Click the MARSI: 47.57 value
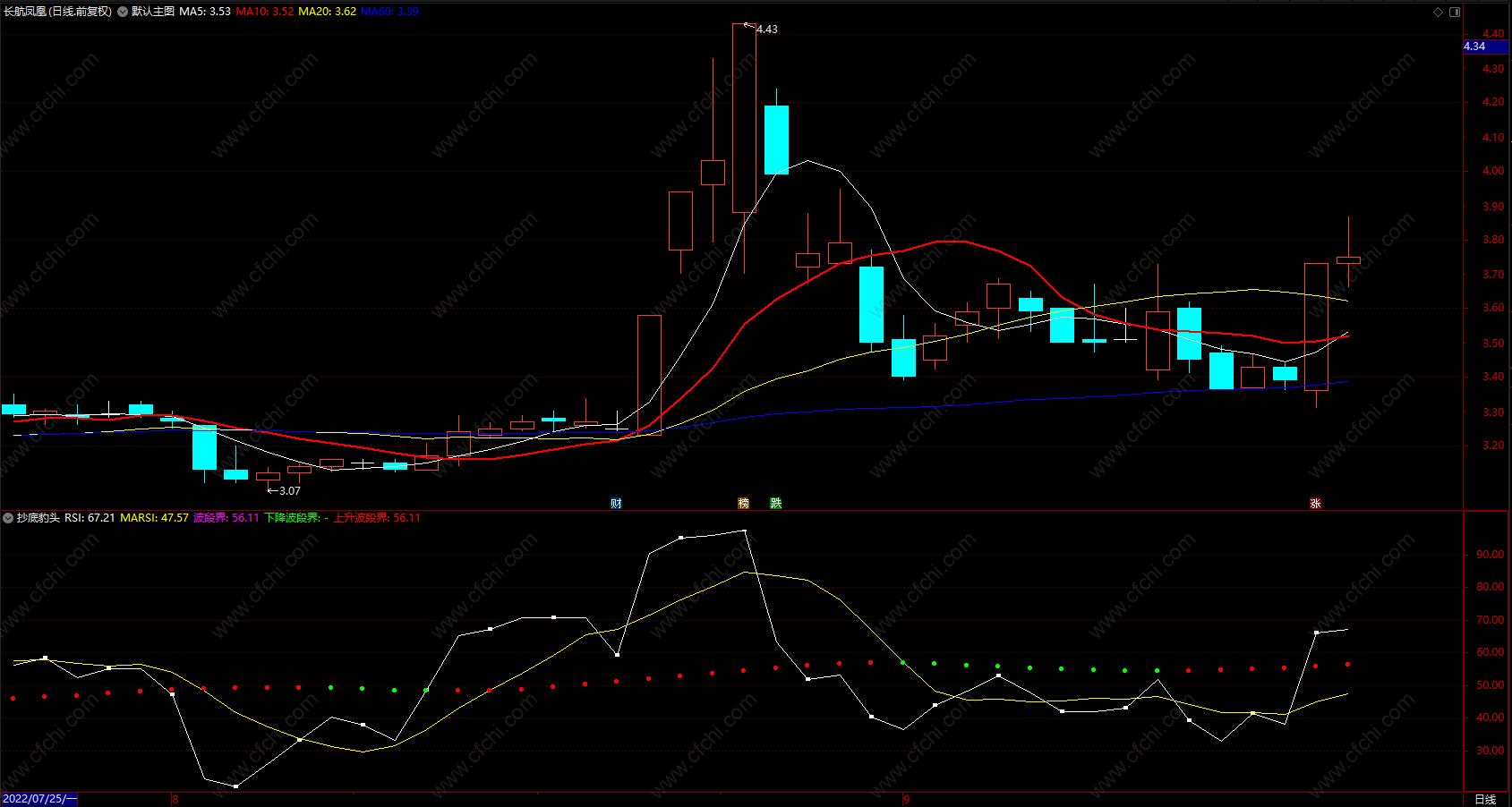The width and height of the screenshot is (1512, 807). pos(155,518)
